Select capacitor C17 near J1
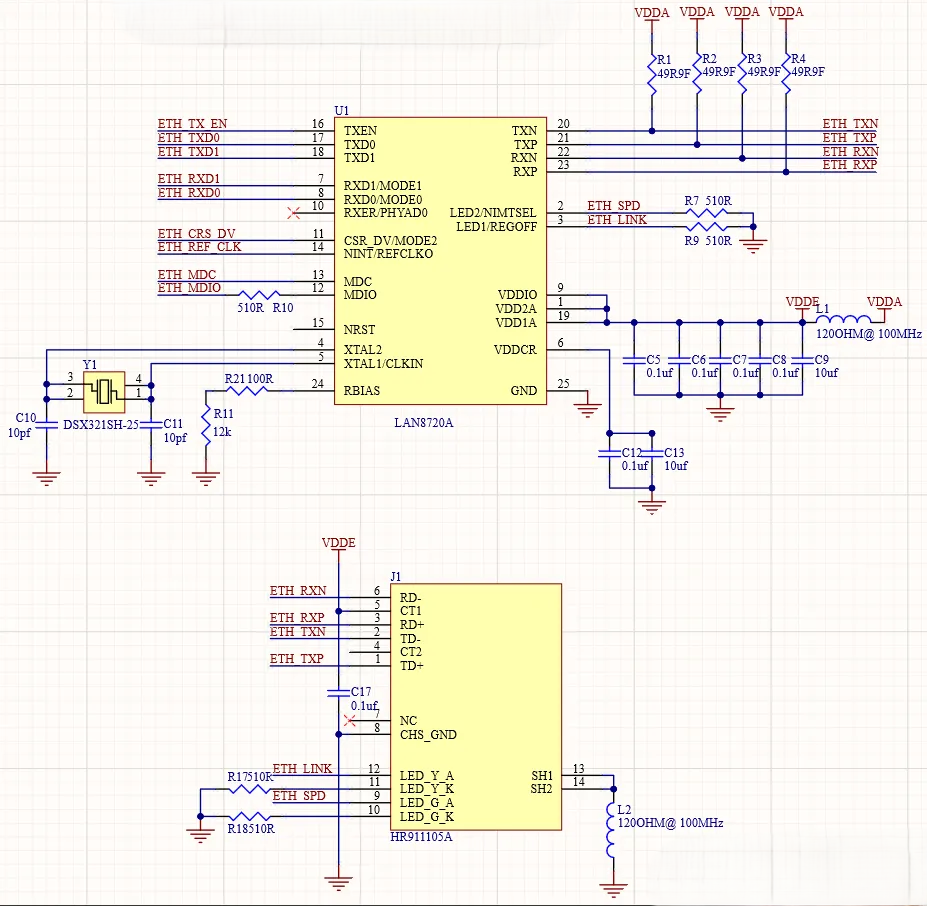Image resolution: width=927 pixels, height=906 pixels. [339, 692]
